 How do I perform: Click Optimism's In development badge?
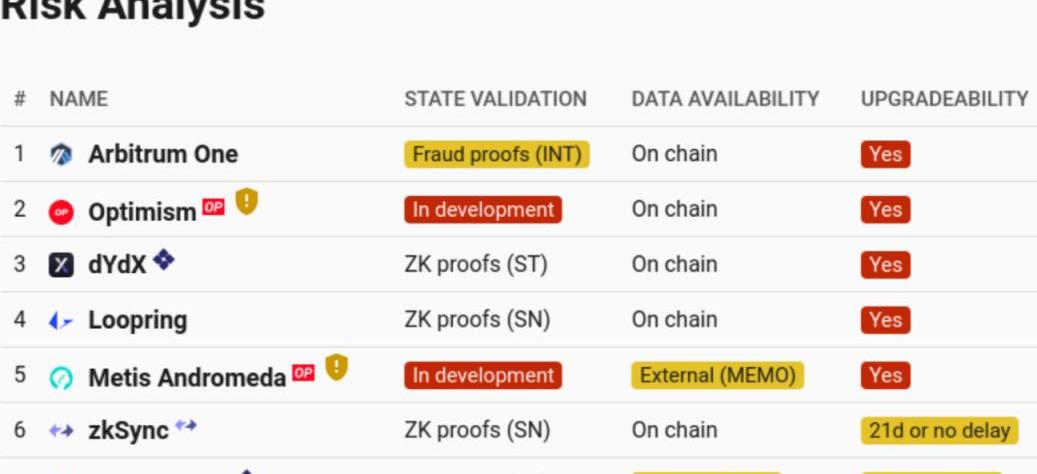pos(483,210)
